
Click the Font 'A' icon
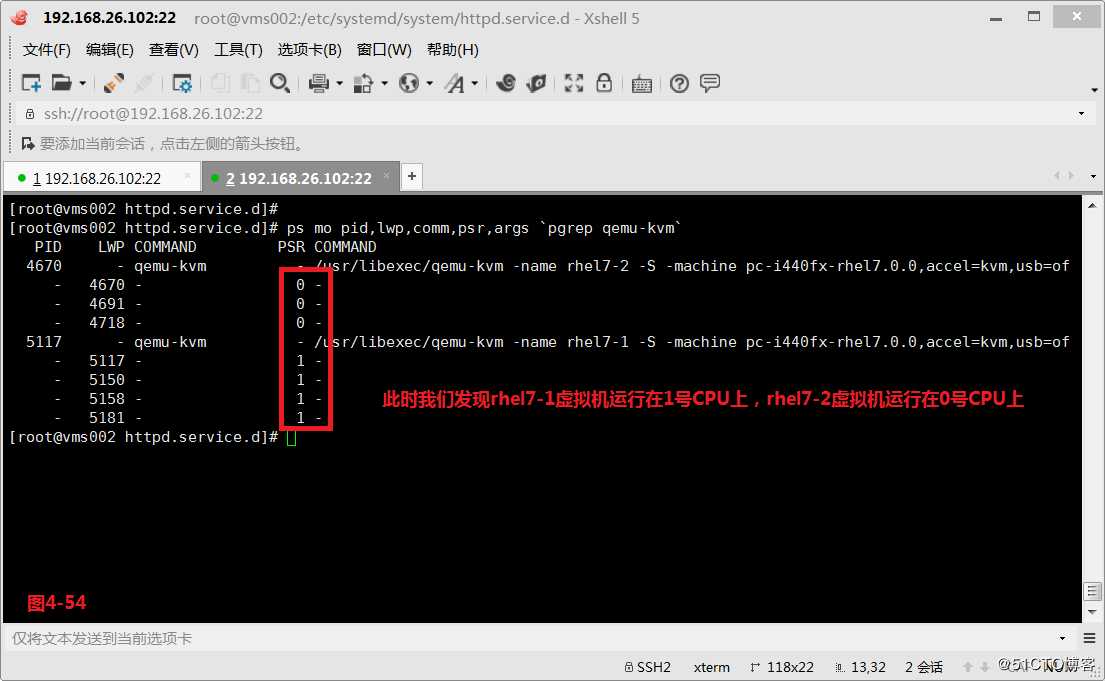tap(455, 83)
